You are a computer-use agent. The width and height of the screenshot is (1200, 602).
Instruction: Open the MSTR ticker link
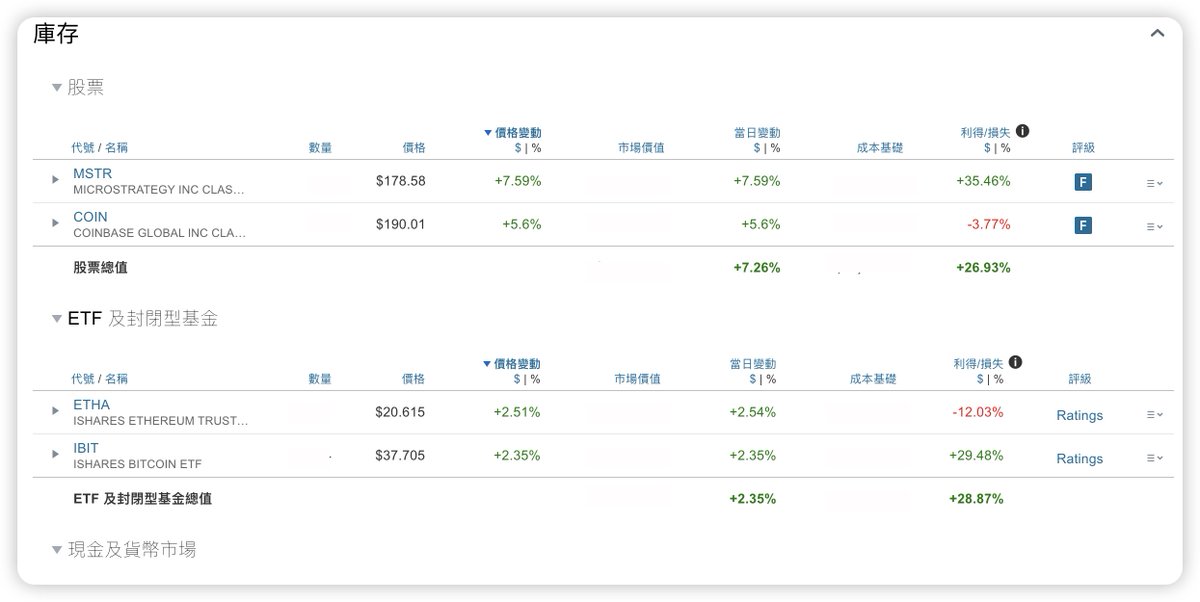pyautogui.click(x=93, y=173)
